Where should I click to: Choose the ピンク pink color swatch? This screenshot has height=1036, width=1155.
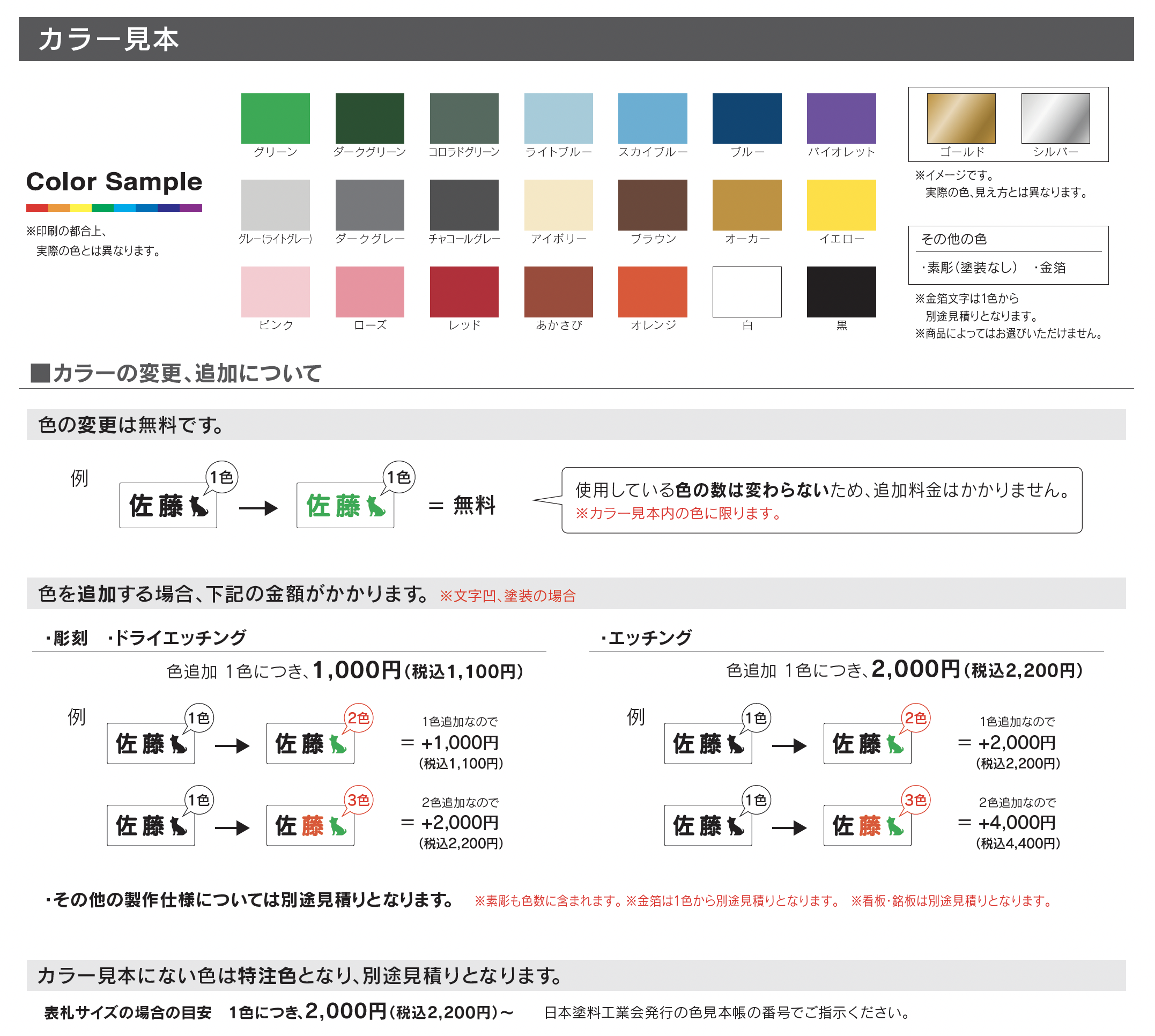pos(276,292)
